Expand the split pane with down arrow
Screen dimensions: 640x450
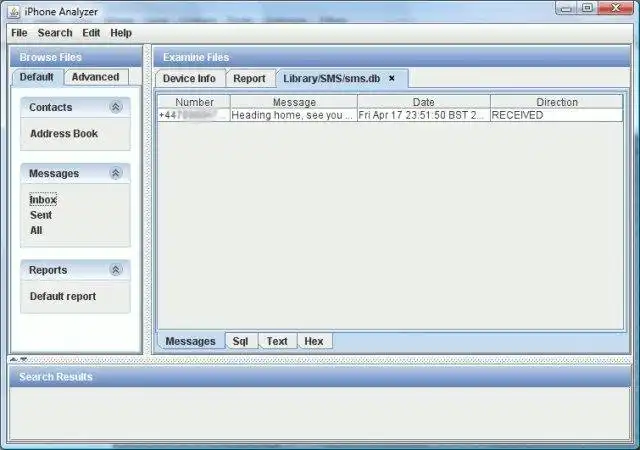[x=24, y=359]
